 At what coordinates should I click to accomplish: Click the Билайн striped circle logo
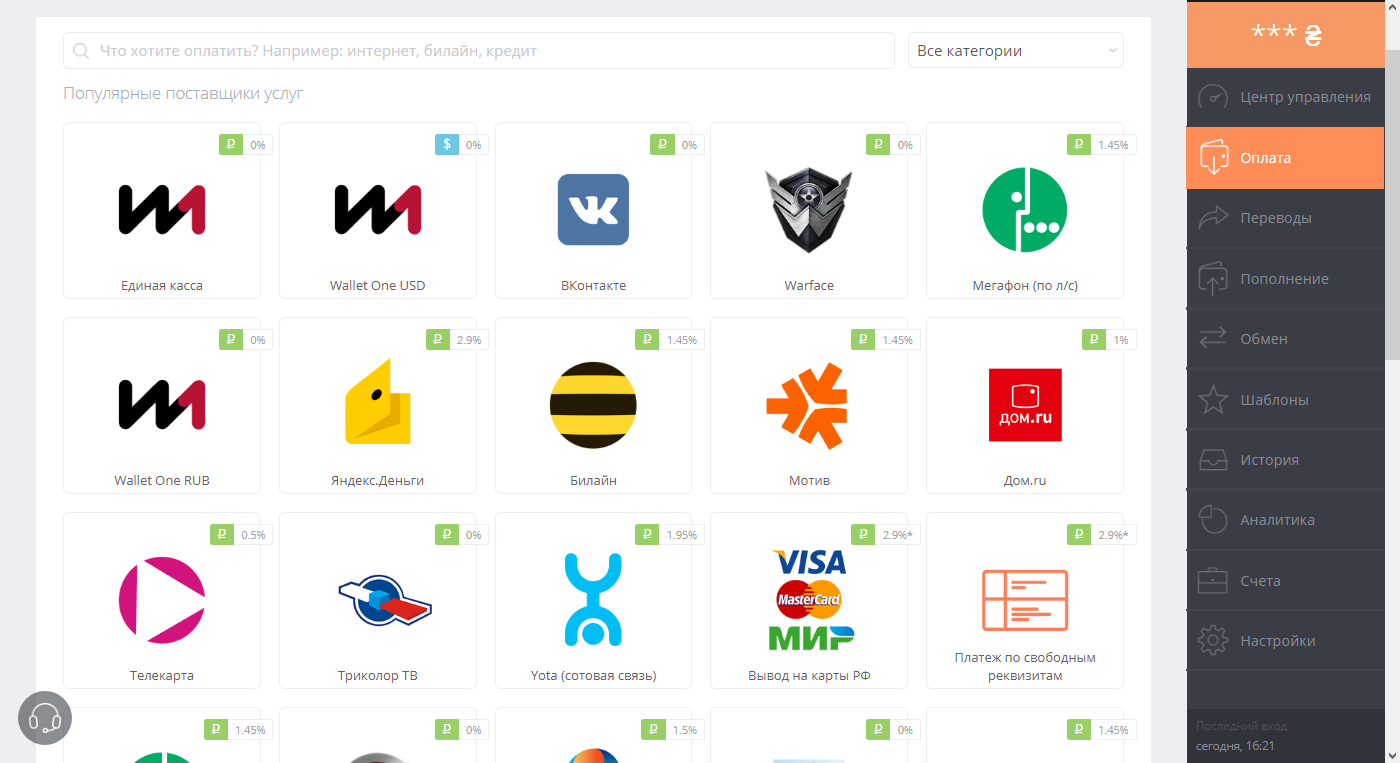click(x=593, y=405)
